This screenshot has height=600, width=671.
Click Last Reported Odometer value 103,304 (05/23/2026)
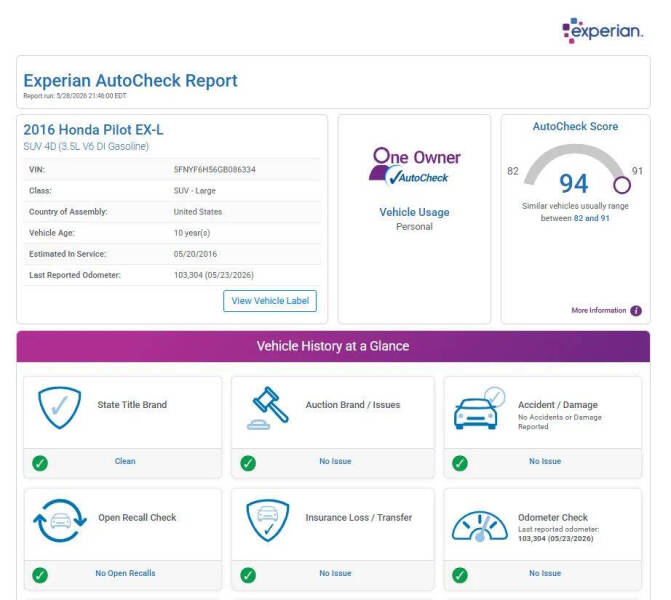[214, 275]
